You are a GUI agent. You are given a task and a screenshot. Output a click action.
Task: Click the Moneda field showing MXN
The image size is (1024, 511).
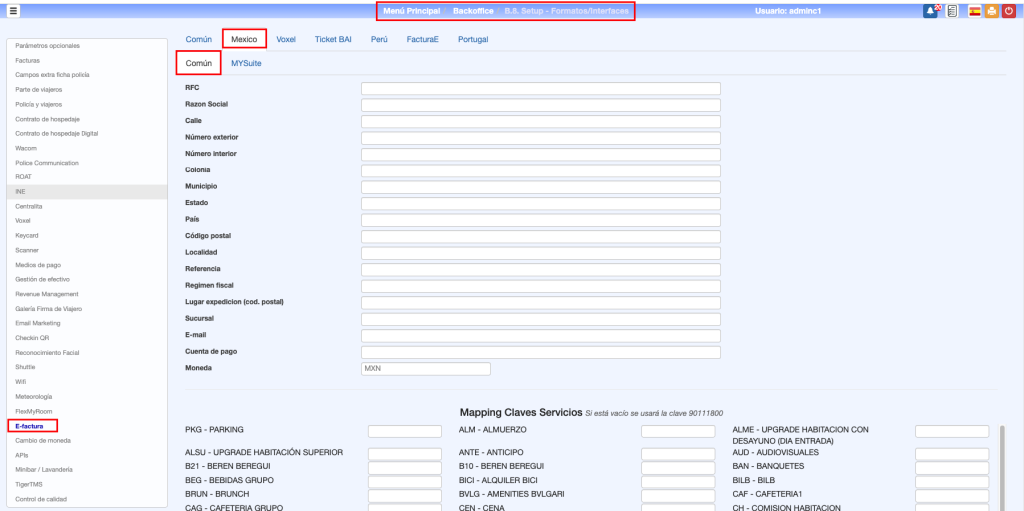click(x=425, y=368)
